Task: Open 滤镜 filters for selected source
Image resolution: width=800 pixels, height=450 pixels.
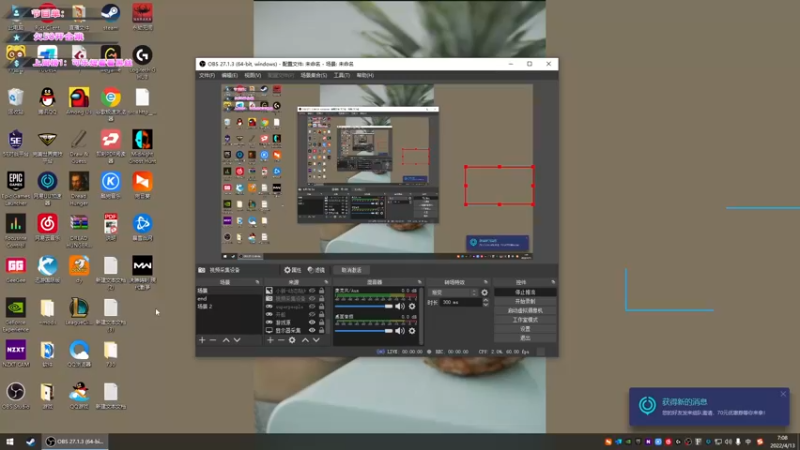Action: coord(316,270)
